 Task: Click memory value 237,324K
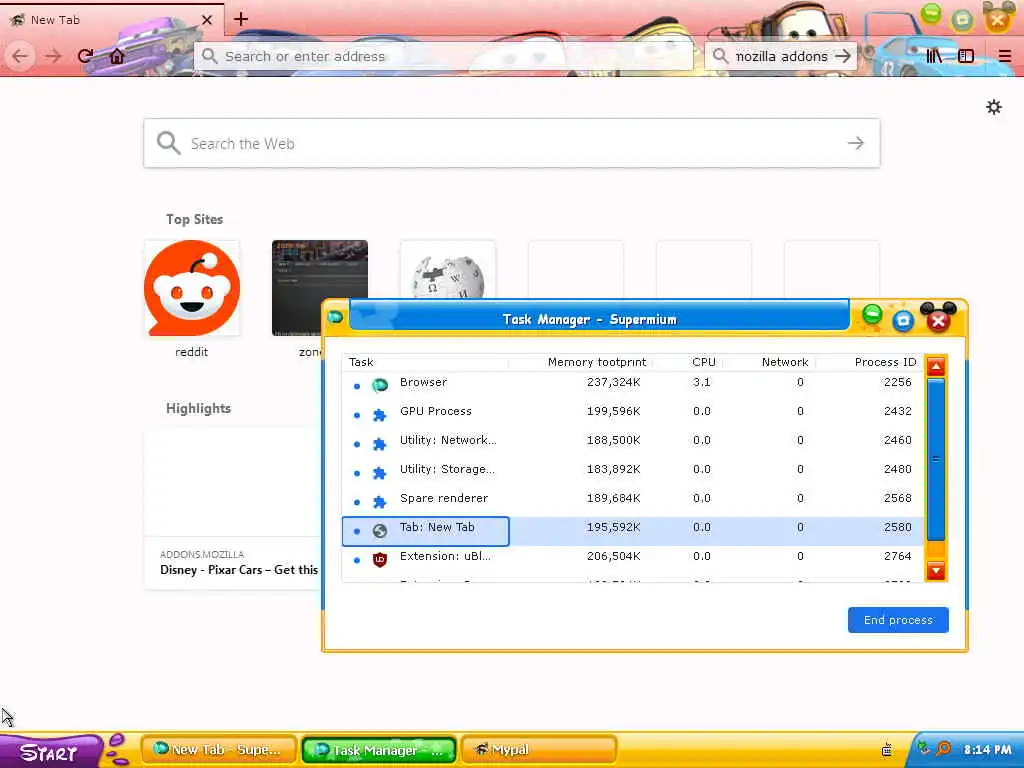click(613, 382)
